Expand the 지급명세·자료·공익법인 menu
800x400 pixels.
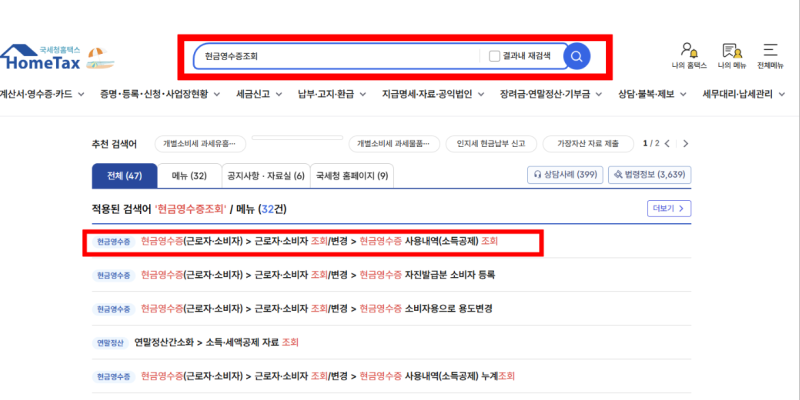click(x=433, y=94)
